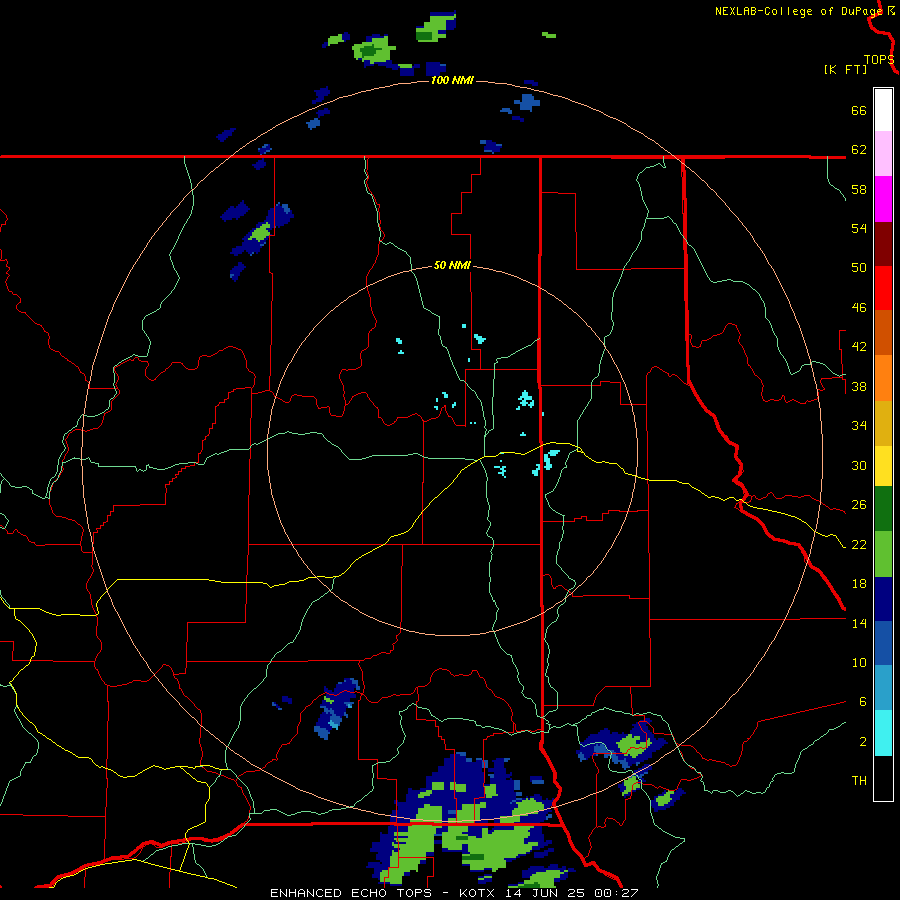
Task: Click the '54' legend value
Action: click(x=859, y=228)
